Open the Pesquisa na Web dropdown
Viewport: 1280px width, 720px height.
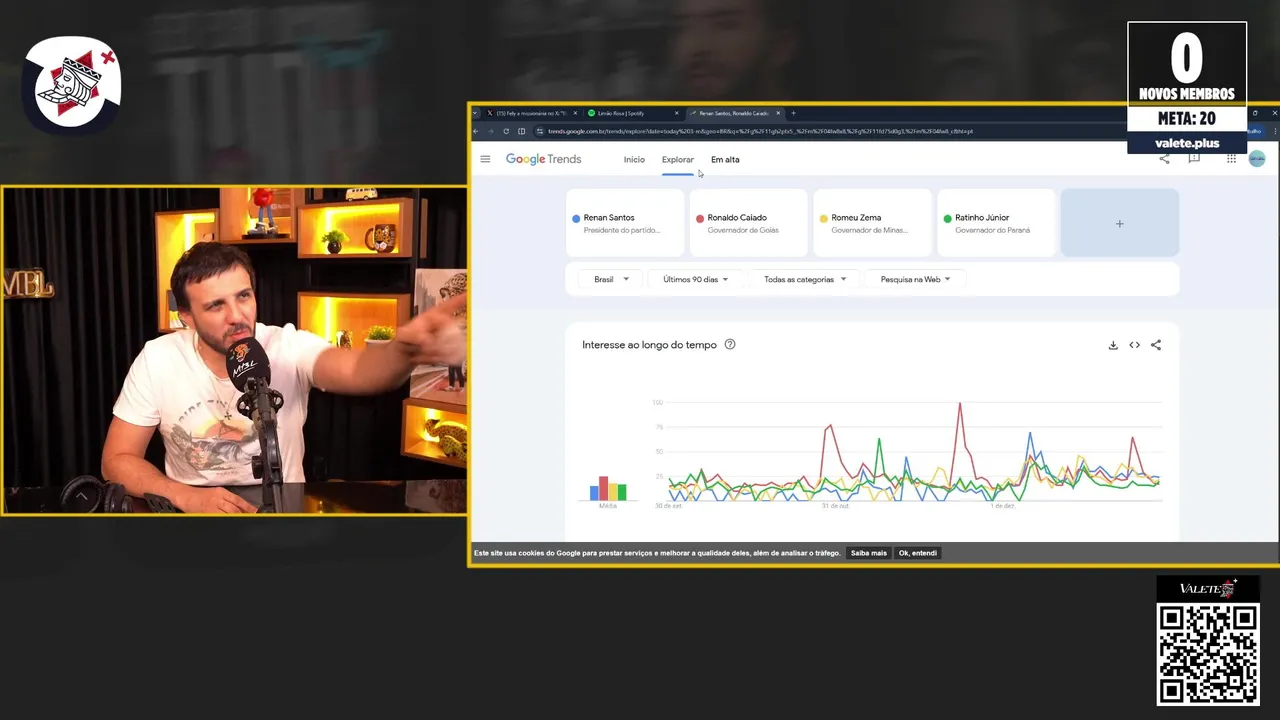pyautogui.click(x=915, y=279)
